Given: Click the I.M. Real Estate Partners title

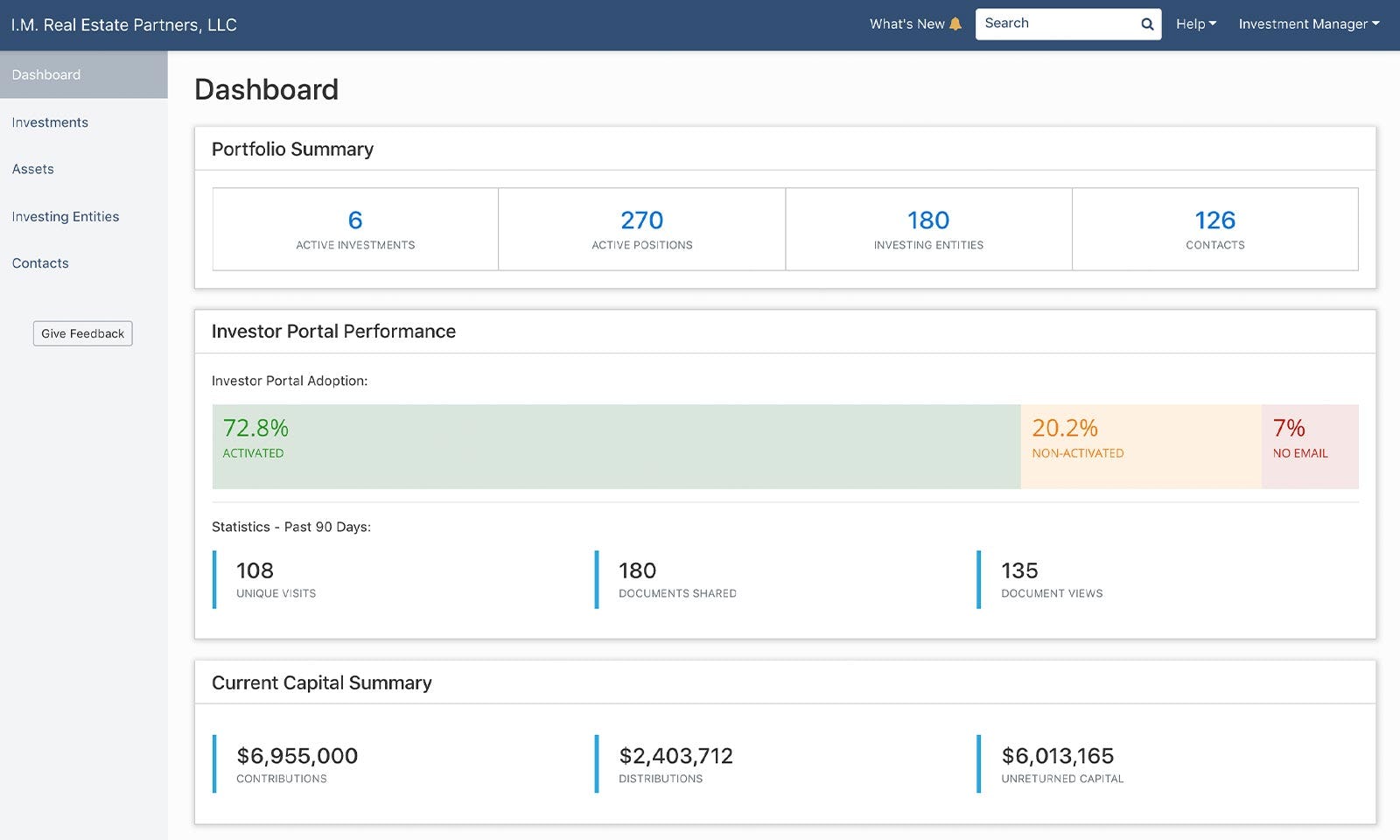Looking at the screenshot, I should (x=124, y=24).
